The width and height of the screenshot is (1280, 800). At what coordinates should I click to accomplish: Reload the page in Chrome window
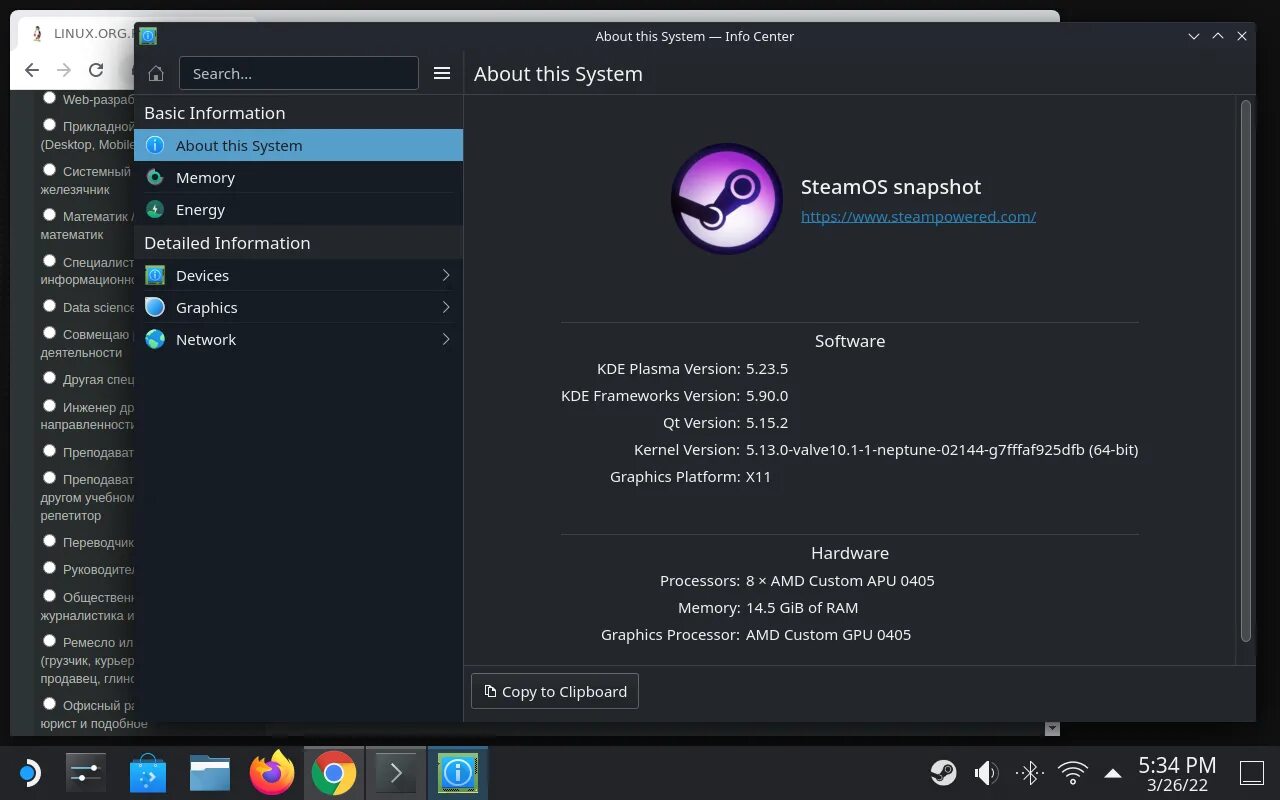(96, 70)
